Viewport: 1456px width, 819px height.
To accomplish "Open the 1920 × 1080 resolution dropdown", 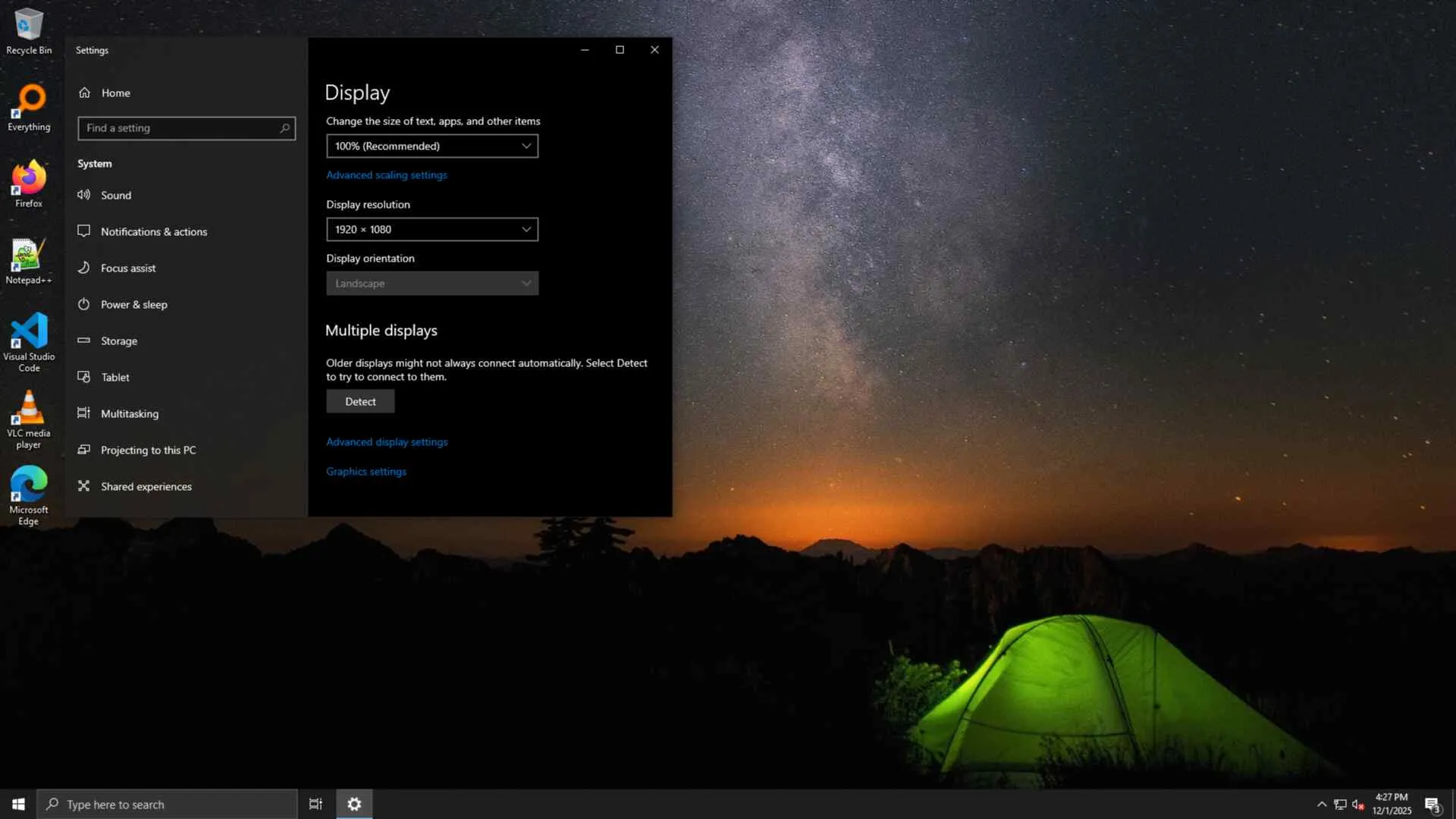I will coord(431,229).
